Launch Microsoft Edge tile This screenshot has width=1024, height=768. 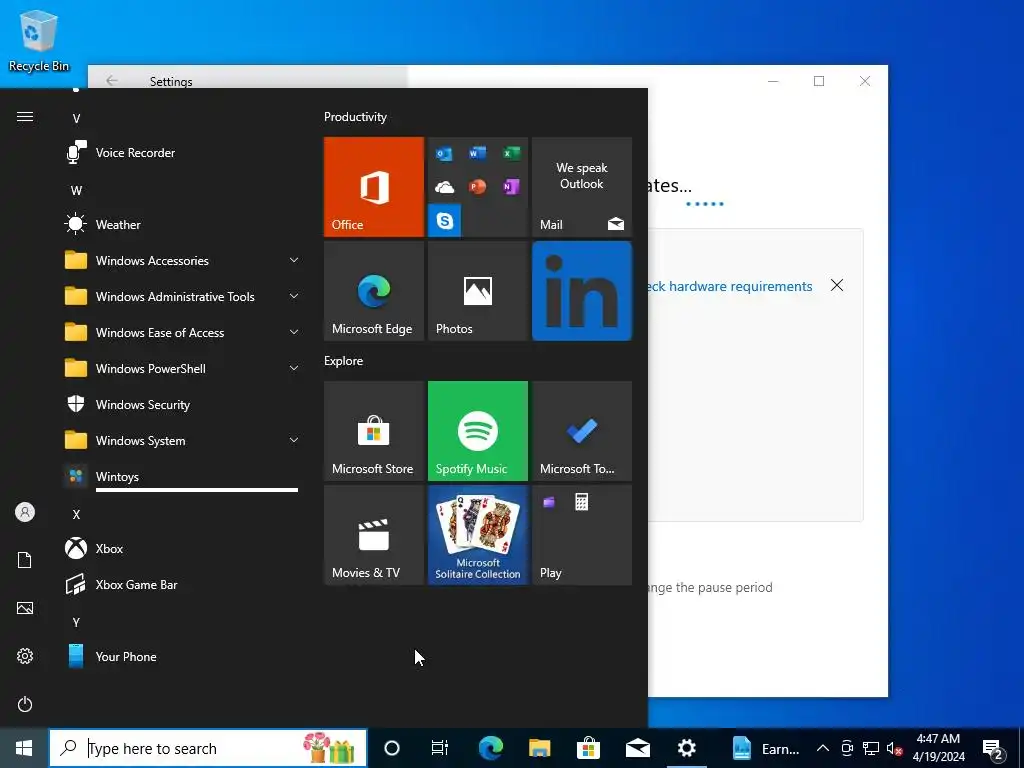click(x=374, y=291)
